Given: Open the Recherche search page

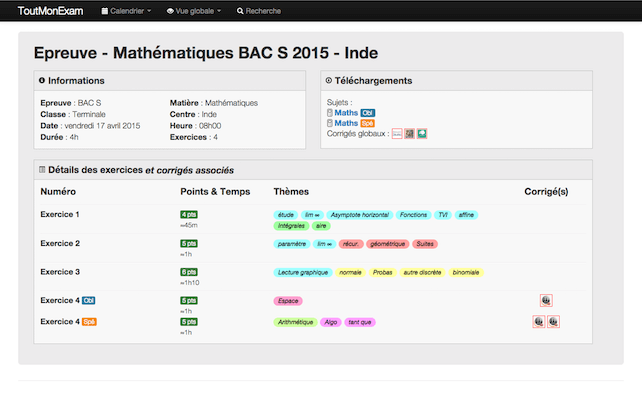Looking at the screenshot, I should click(x=258, y=11).
